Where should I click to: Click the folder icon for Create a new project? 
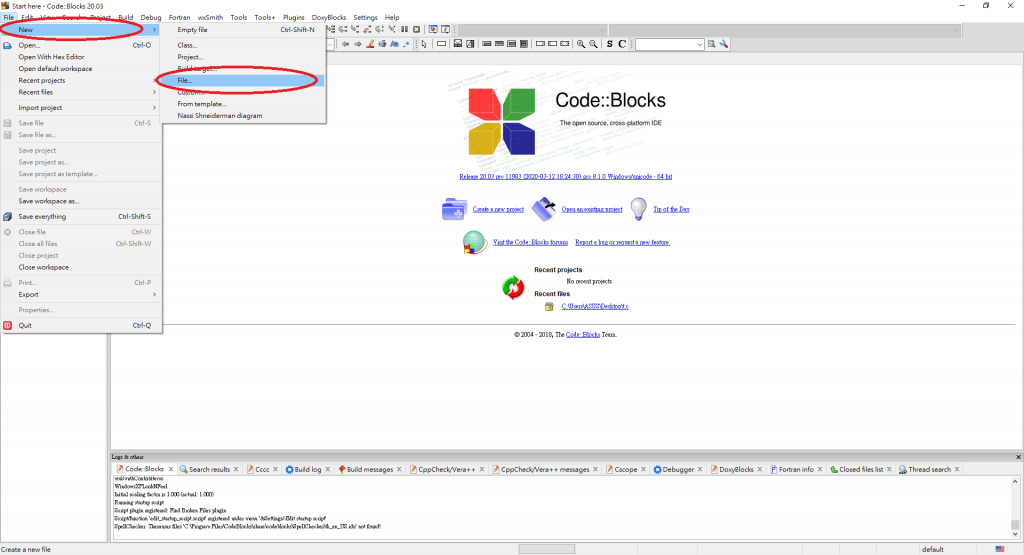[x=454, y=209]
